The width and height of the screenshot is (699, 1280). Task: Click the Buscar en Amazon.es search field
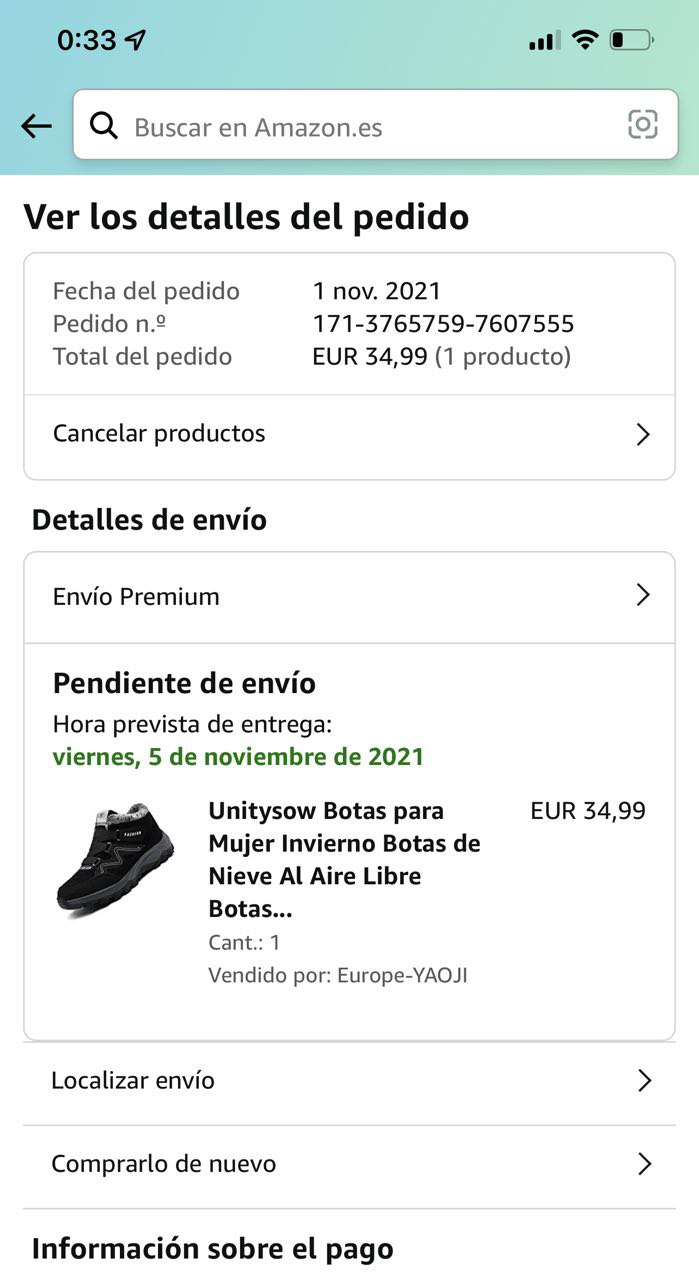point(370,126)
